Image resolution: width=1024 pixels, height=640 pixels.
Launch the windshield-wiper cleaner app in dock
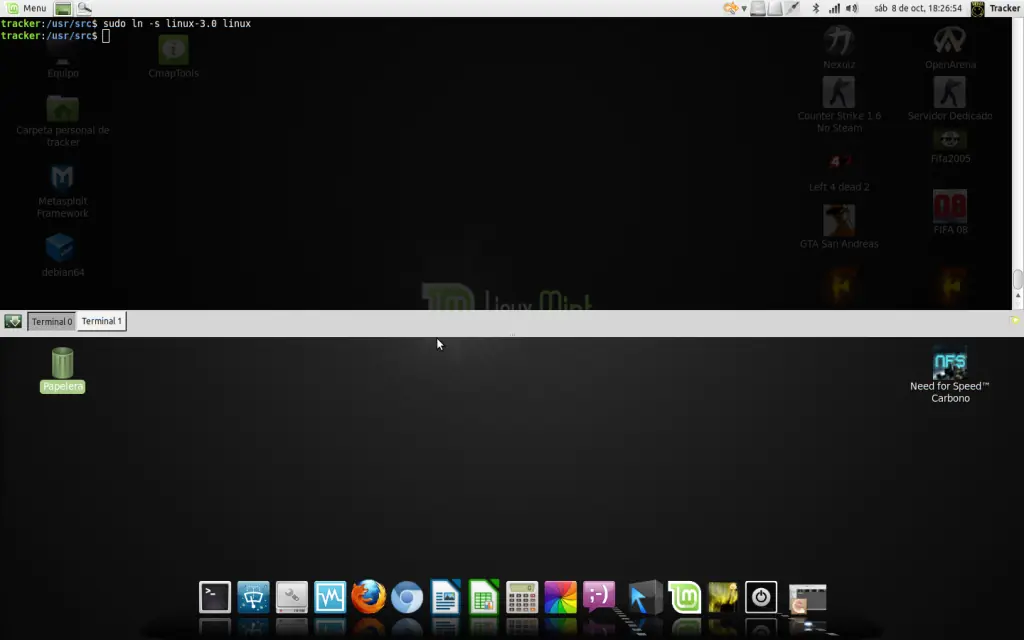[253, 597]
